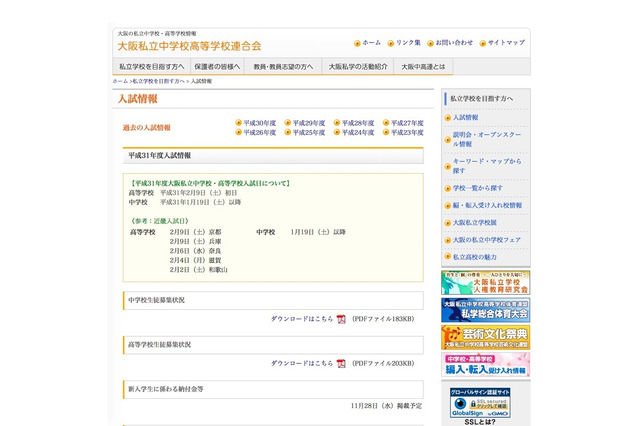Open 平成26年度 past exam info
This screenshot has width=640, height=426.
coord(260,133)
